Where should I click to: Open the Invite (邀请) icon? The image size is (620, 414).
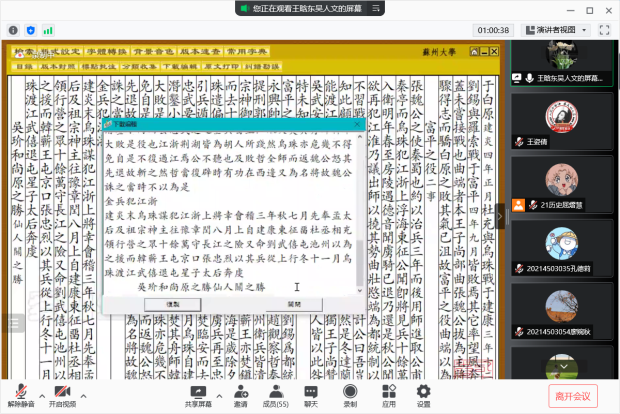click(x=241, y=391)
